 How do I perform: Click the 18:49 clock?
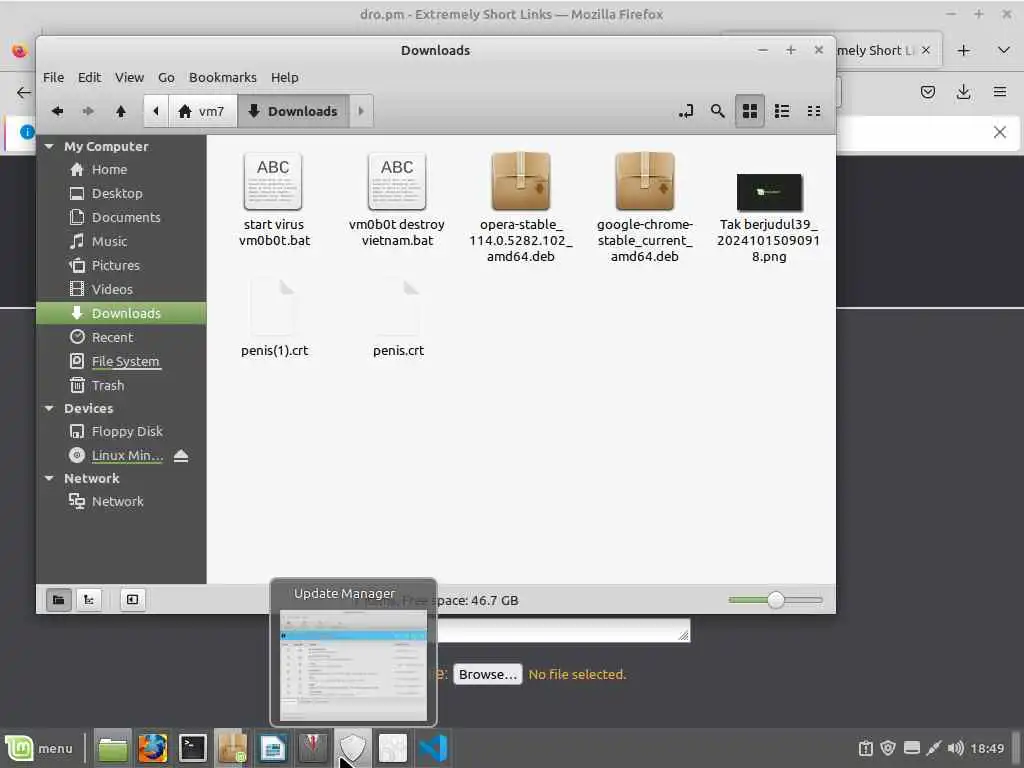coord(987,748)
